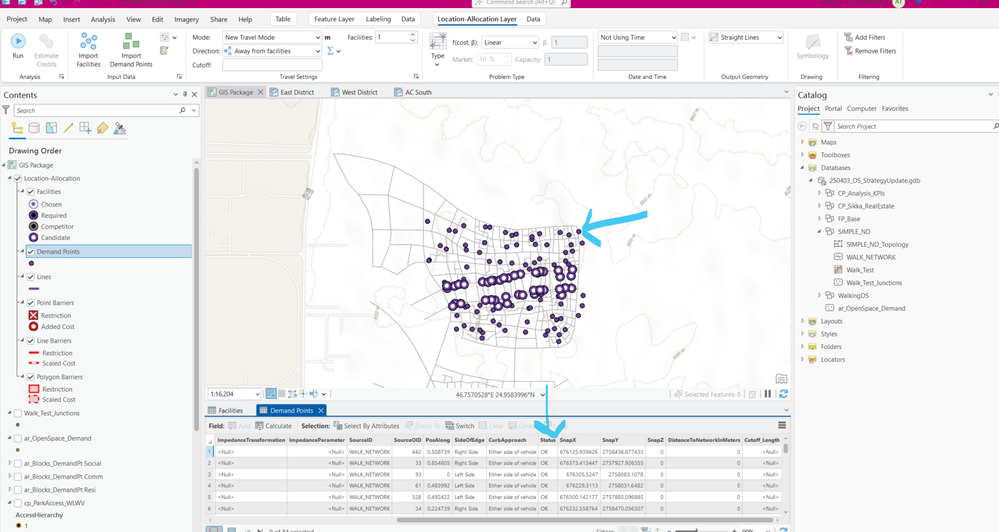The height and width of the screenshot is (532, 999).
Task: Open the f(cost, β) Linear dropdown
Action: 510,42
